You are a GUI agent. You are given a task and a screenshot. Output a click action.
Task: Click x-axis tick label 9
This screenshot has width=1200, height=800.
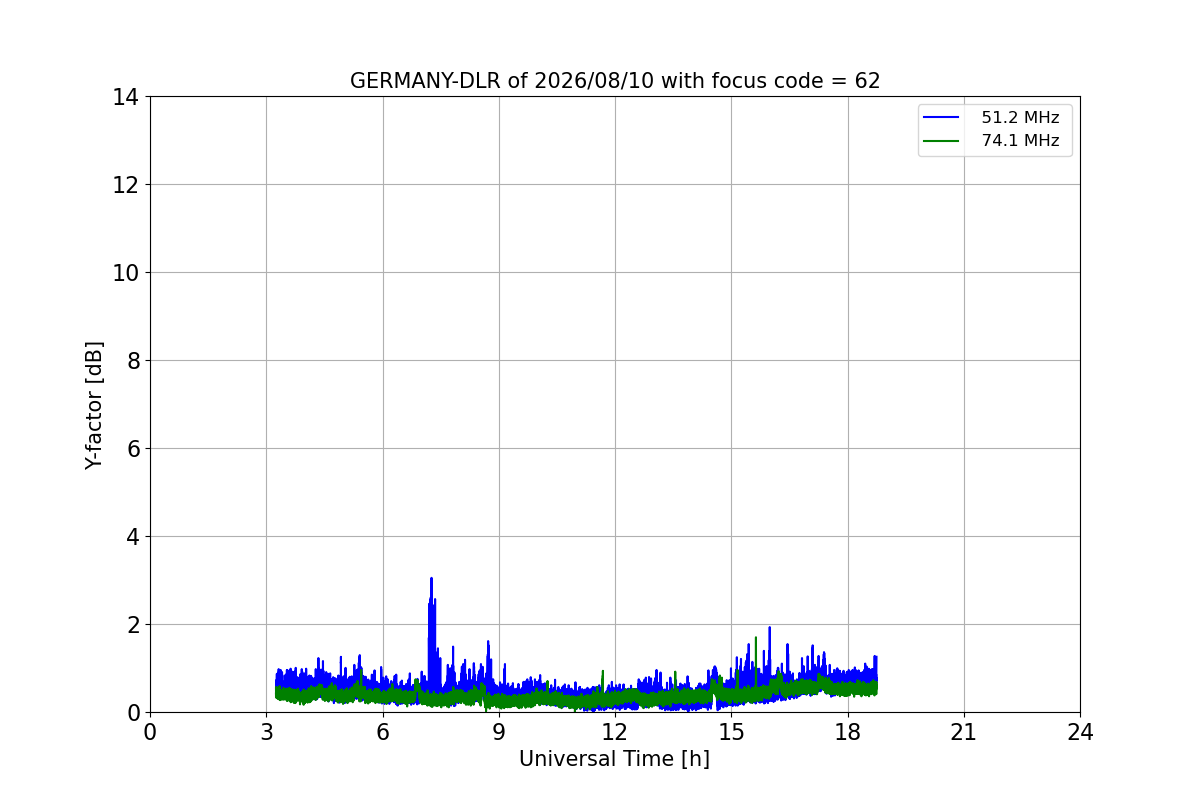[x=499, y=732]
